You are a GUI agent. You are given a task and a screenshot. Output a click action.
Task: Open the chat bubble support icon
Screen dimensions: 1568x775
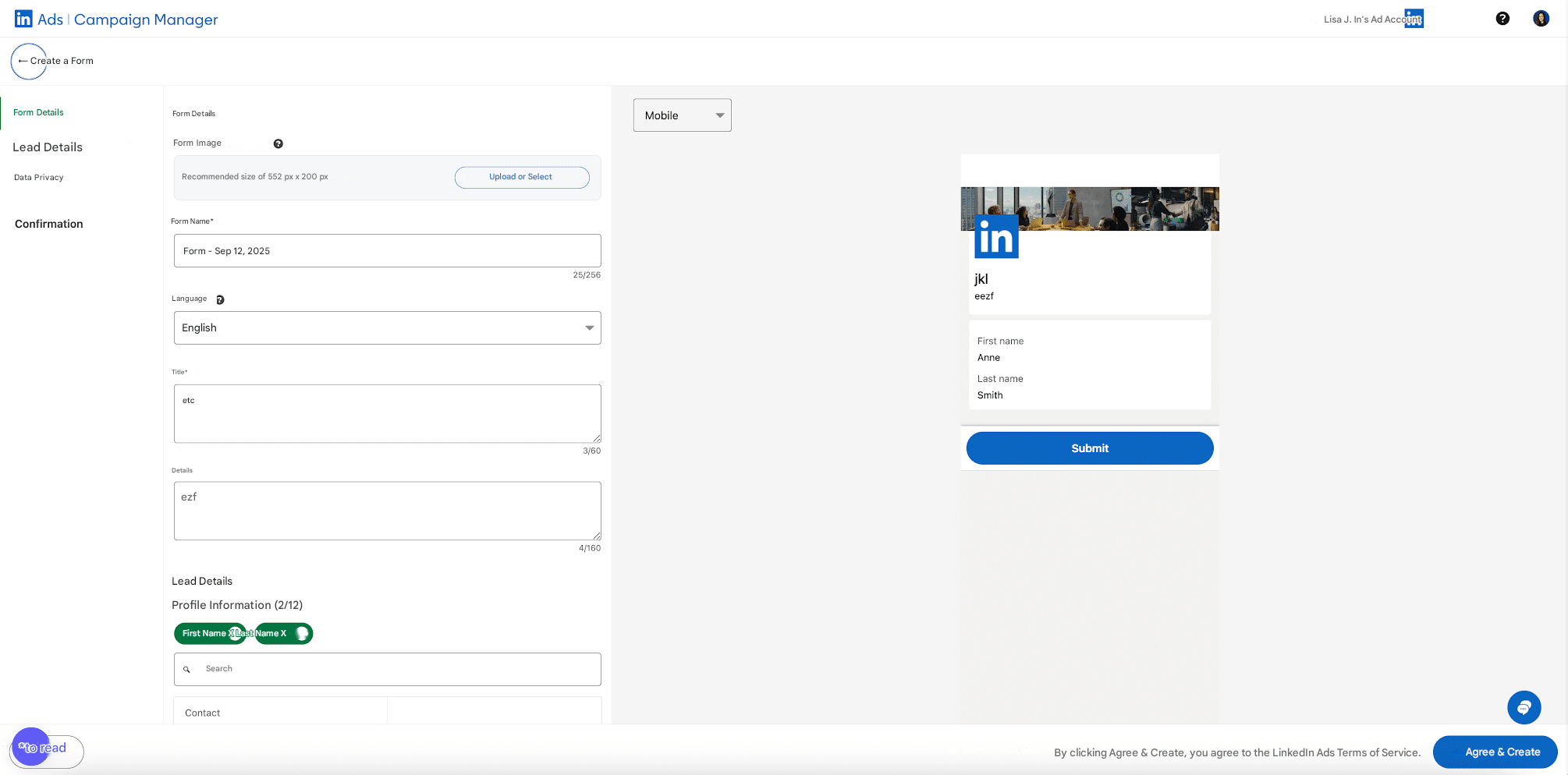tap(1524, 708)
